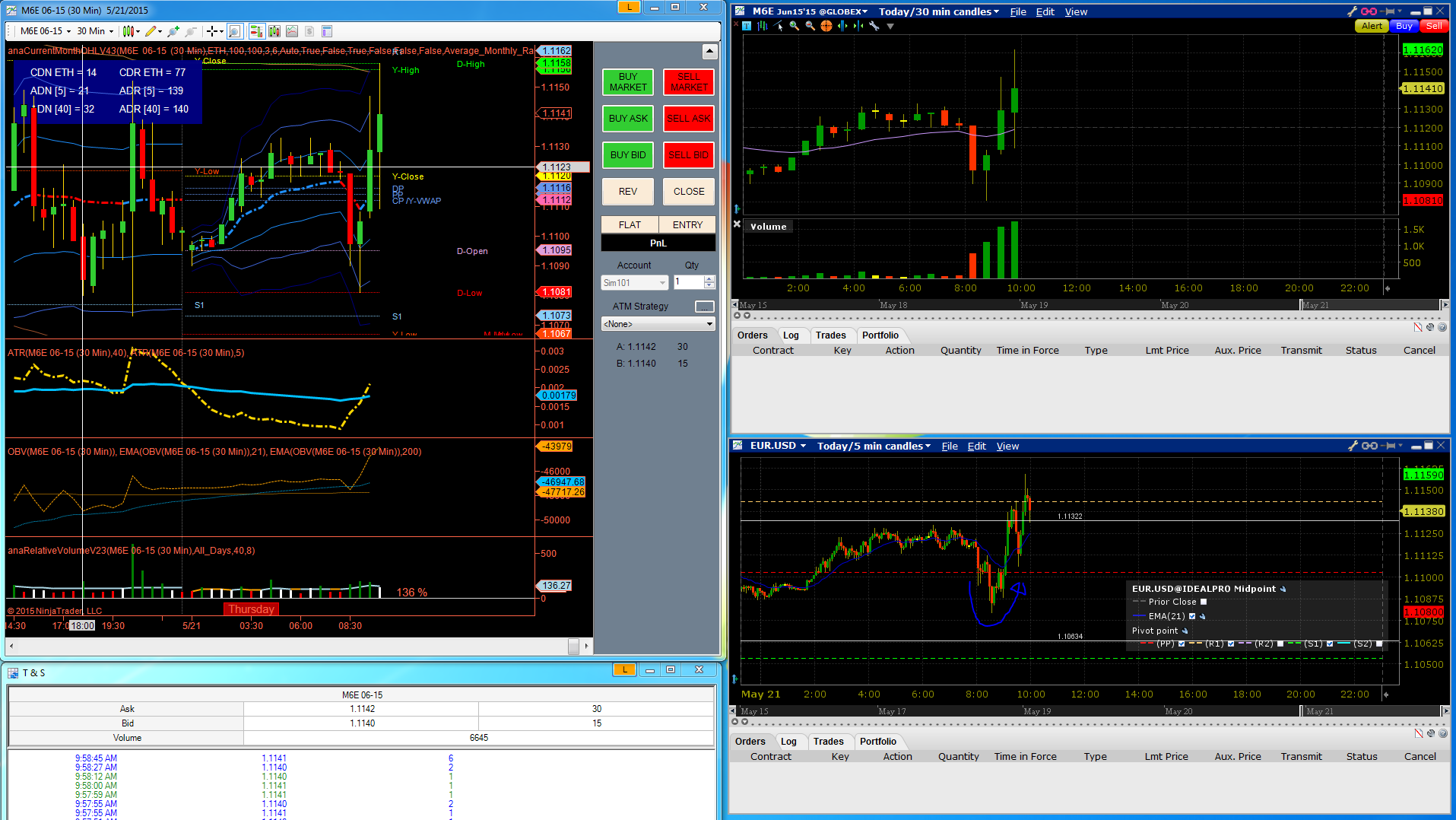
Task: Open chart configuration wrench in M6E window
Action: click(x=874, y=26)
